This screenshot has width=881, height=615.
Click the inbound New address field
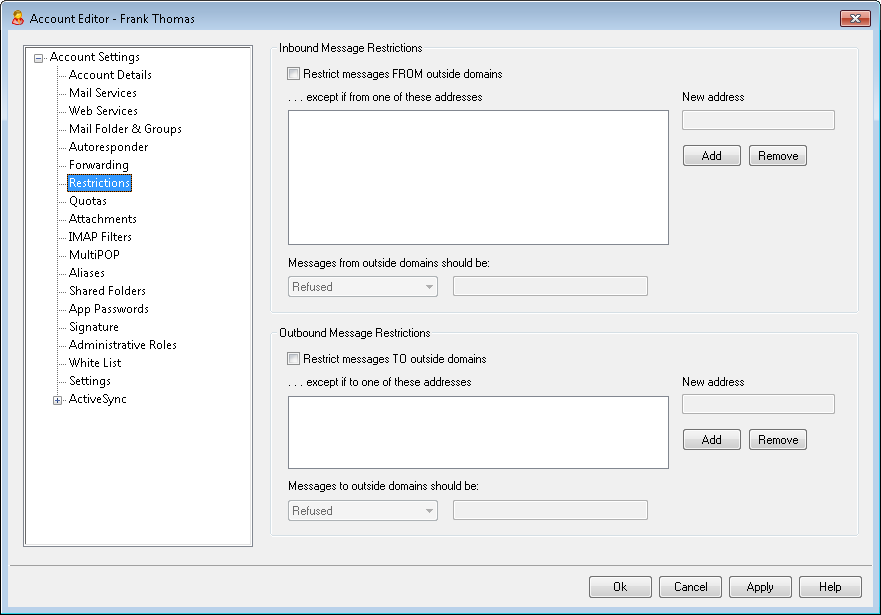click(758, 120)
